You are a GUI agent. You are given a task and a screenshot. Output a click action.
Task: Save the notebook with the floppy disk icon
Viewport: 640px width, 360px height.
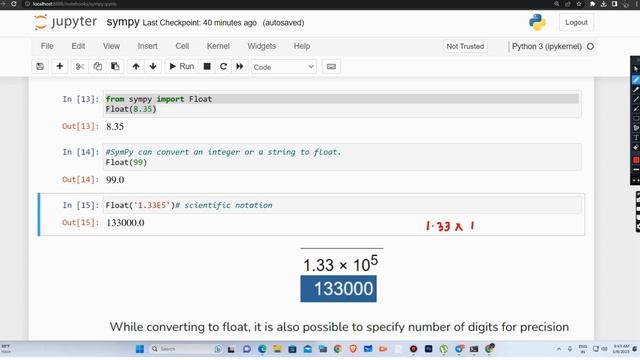coord(40,67)
